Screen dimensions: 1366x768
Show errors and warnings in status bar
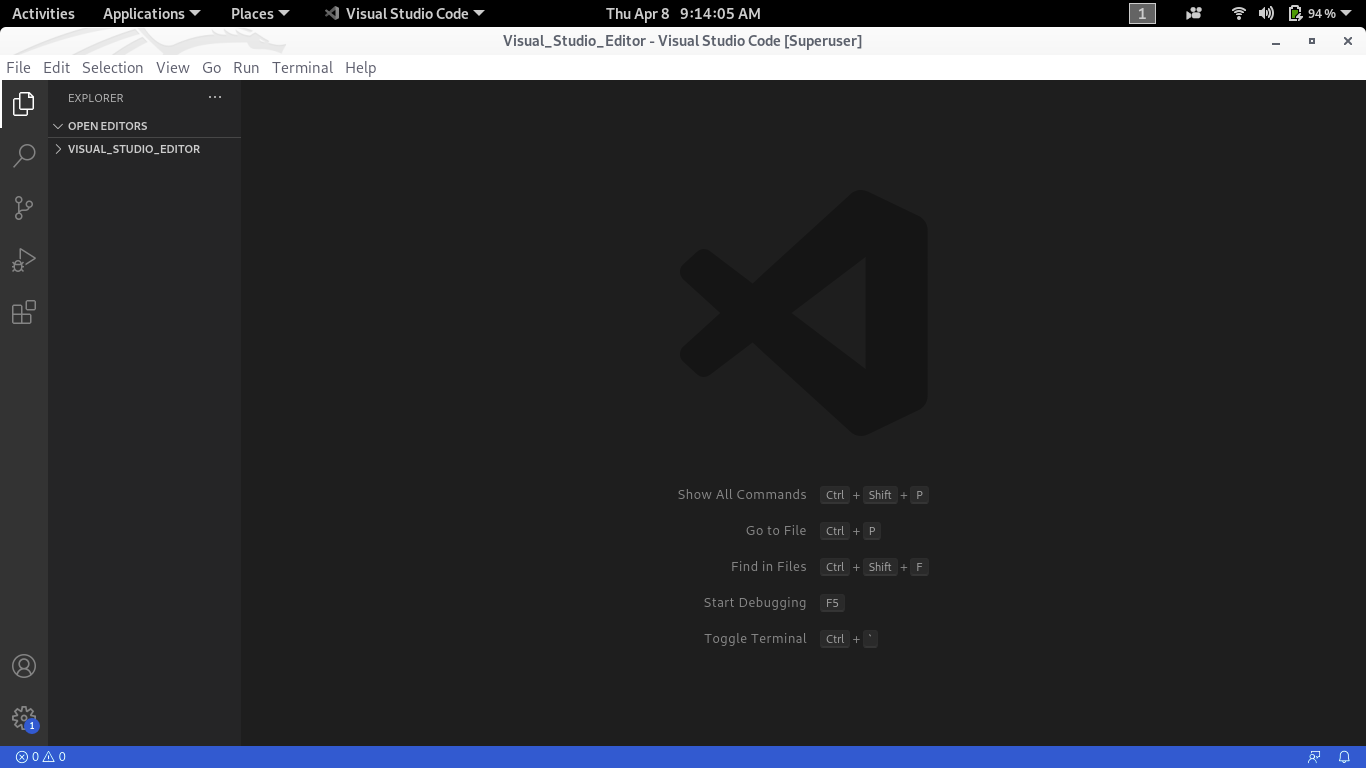point(41,757)
